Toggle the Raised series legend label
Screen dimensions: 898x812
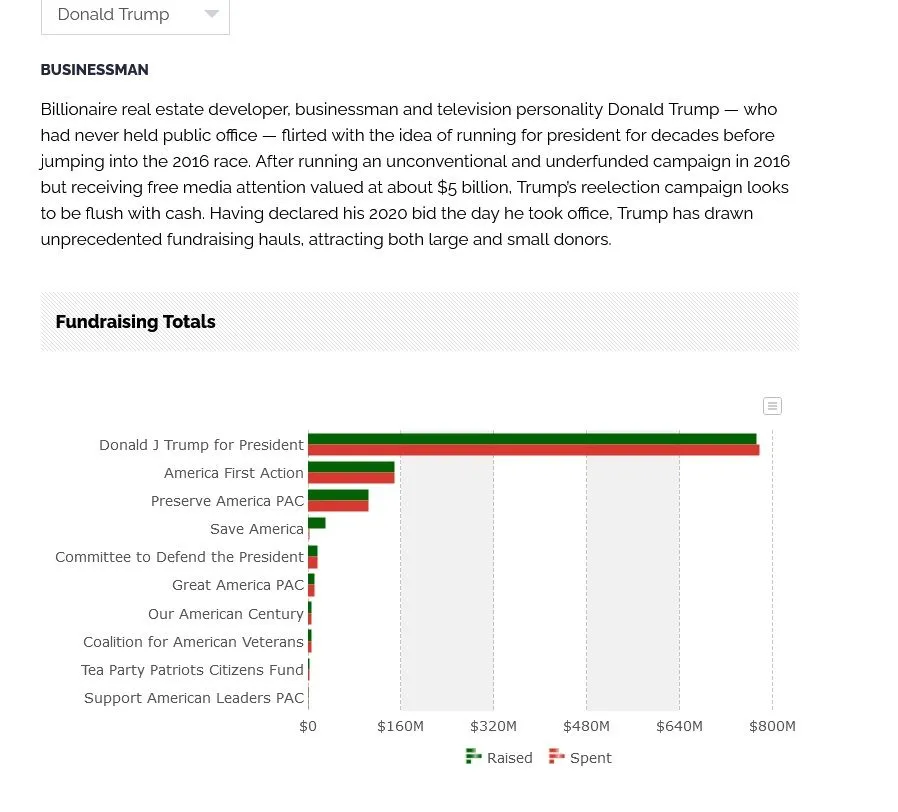(509, 758)
